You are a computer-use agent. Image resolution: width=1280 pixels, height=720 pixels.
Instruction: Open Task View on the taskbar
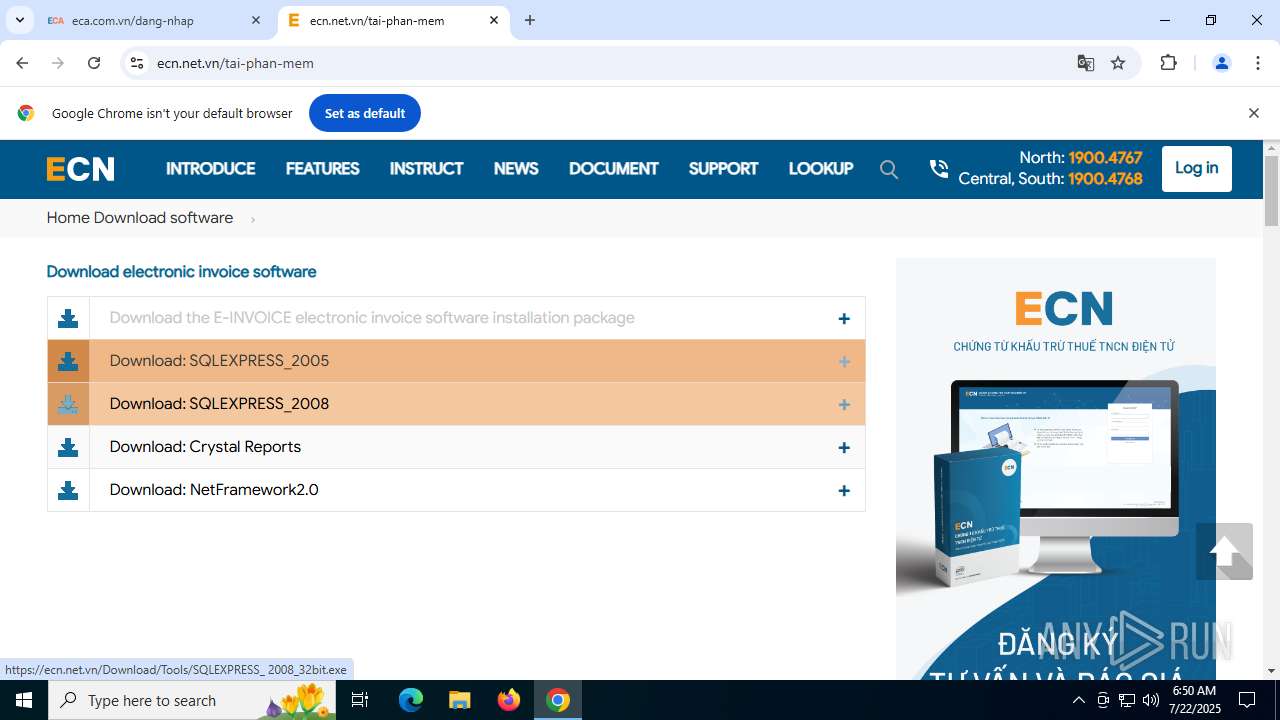click(x=360, y=700)
